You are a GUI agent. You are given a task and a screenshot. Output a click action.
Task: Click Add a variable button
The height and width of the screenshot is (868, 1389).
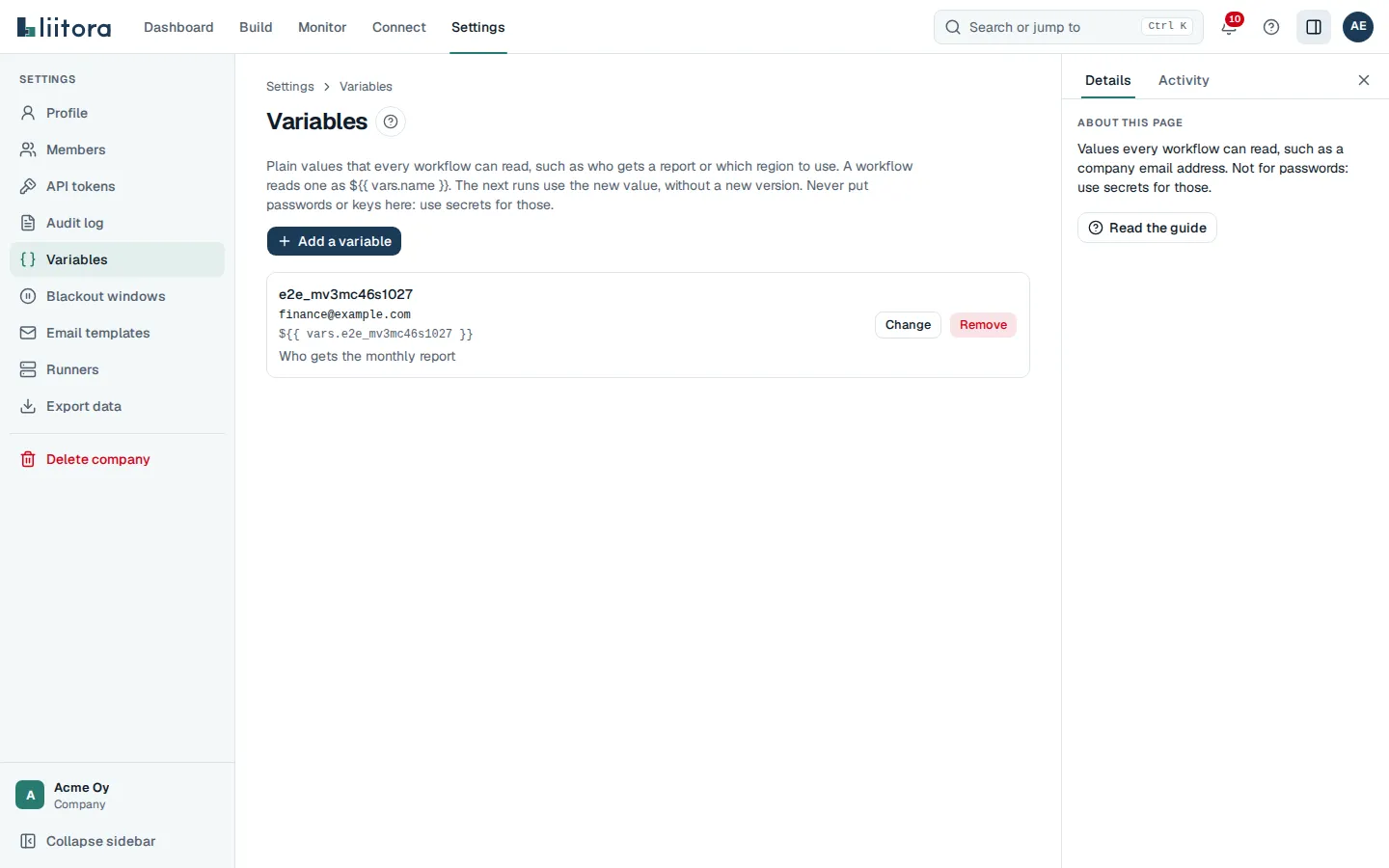click(334, 241)
